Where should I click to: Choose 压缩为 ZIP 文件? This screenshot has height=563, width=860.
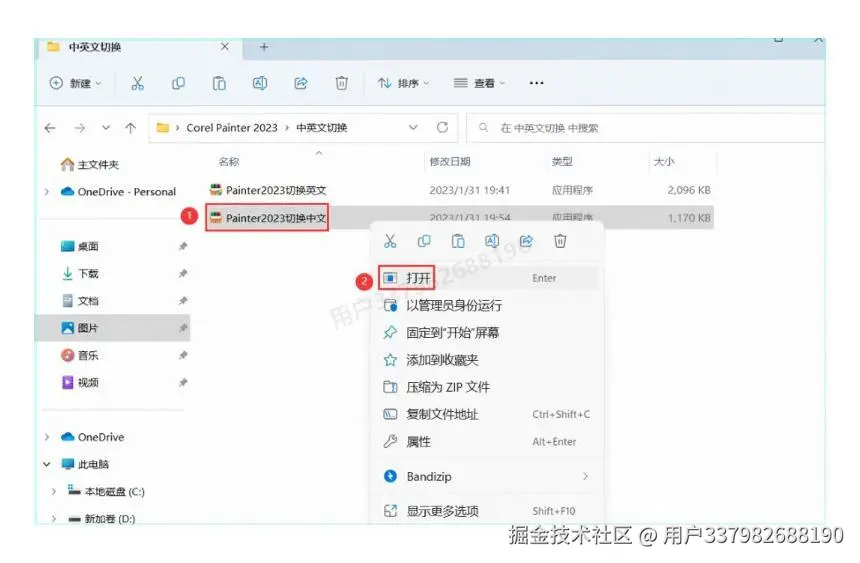pyautogui.click(x=487, y=387)
